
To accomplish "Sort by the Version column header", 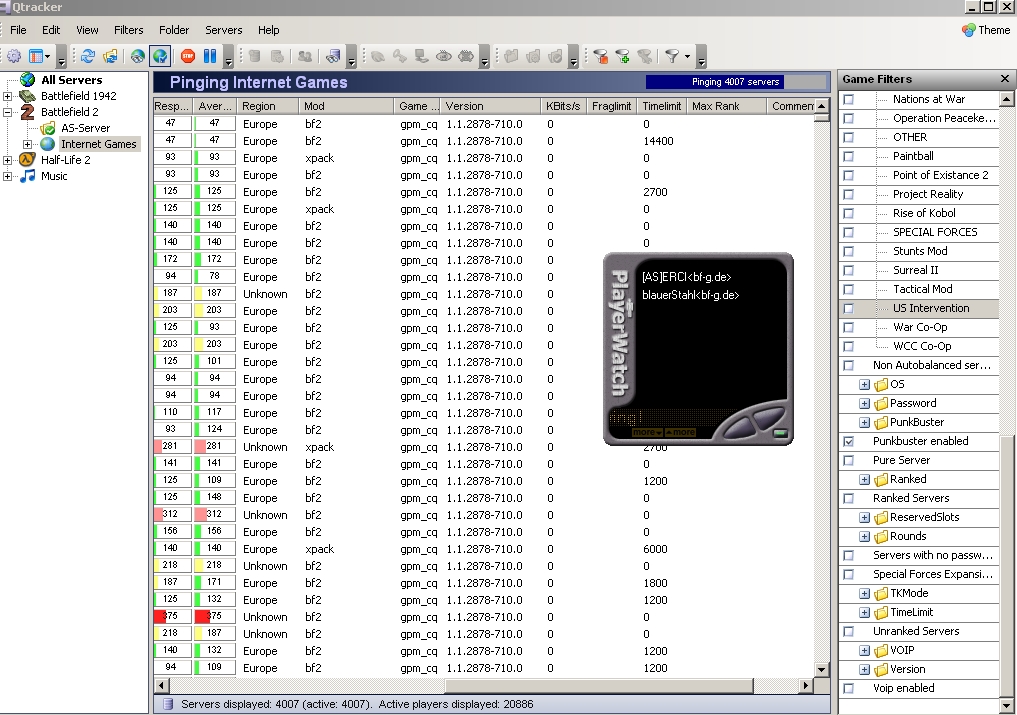I will point(490,106).
